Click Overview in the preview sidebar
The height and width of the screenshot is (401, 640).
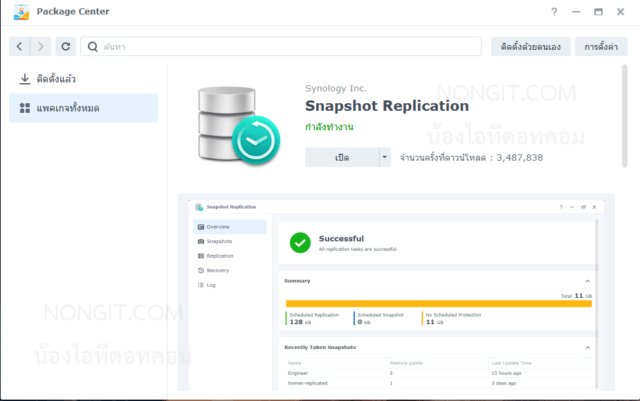(x=230, y=227)
